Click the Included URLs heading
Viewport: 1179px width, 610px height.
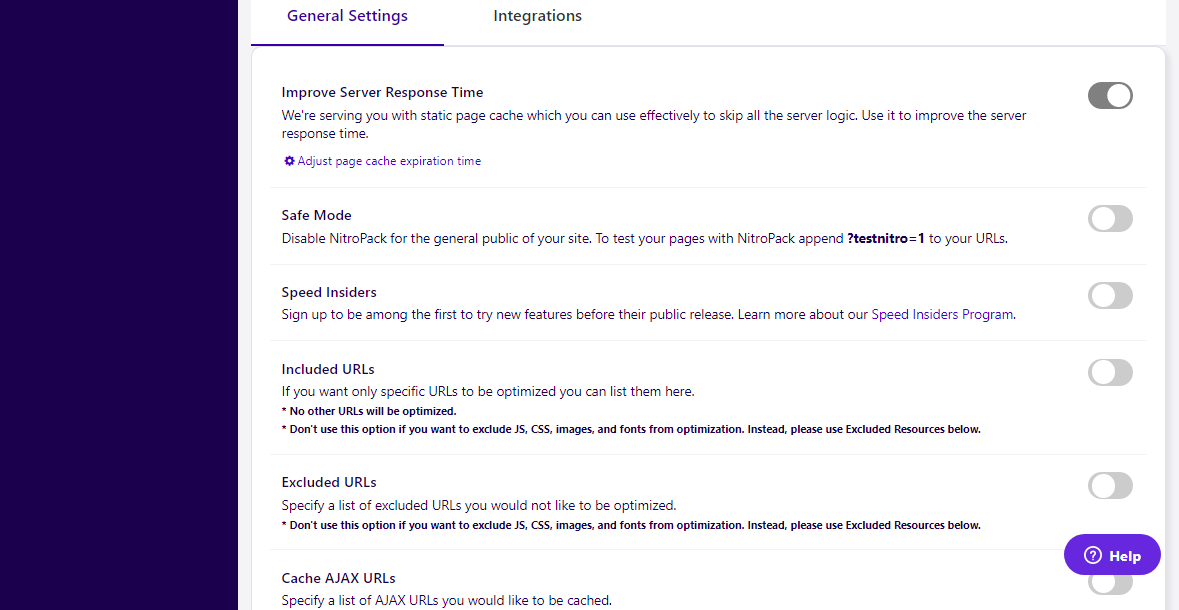click(328, 369)
